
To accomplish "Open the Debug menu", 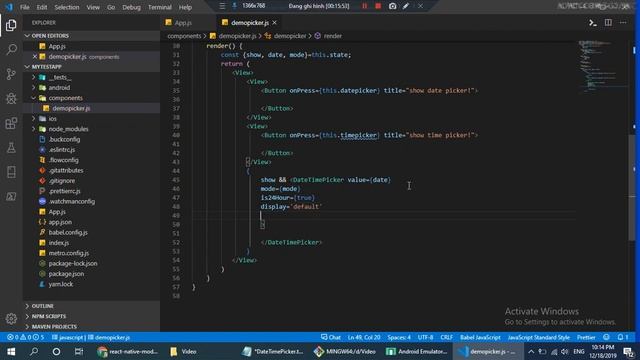I will pyautogui.click(x=131, y=7).
